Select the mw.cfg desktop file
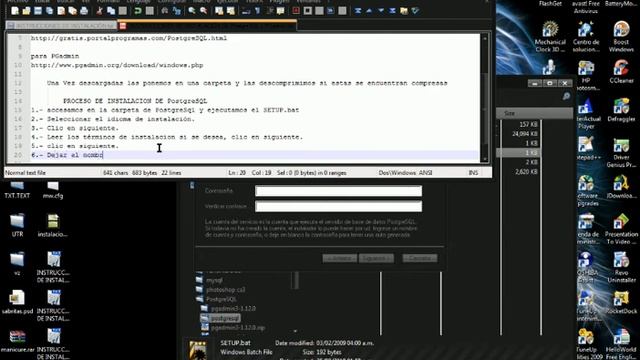 [x=53, y=190]
